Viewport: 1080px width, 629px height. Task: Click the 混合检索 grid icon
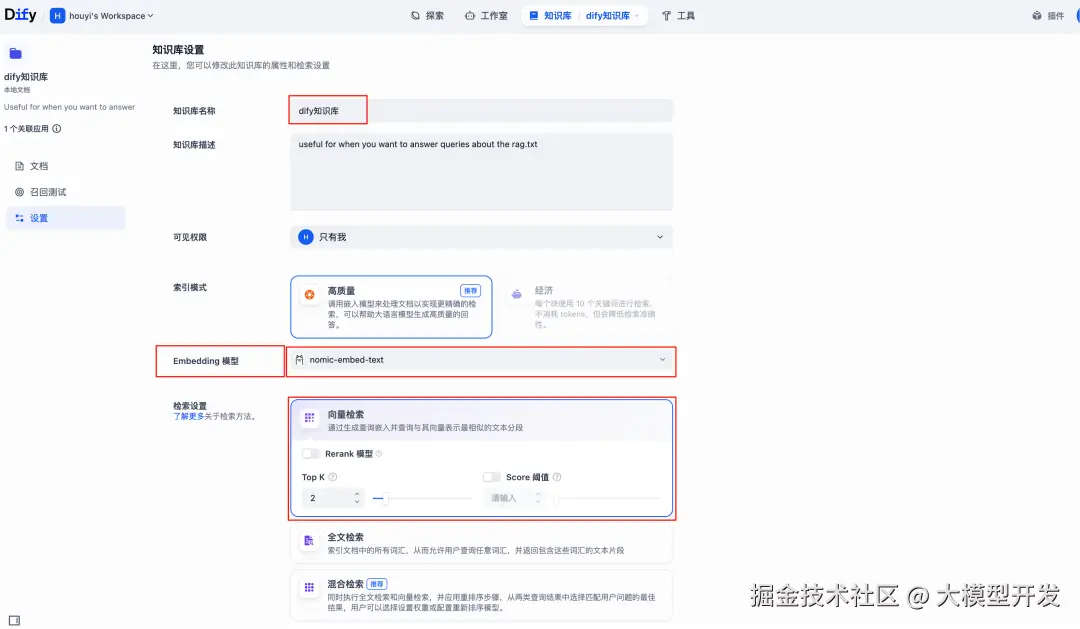[x=309, y=588]
